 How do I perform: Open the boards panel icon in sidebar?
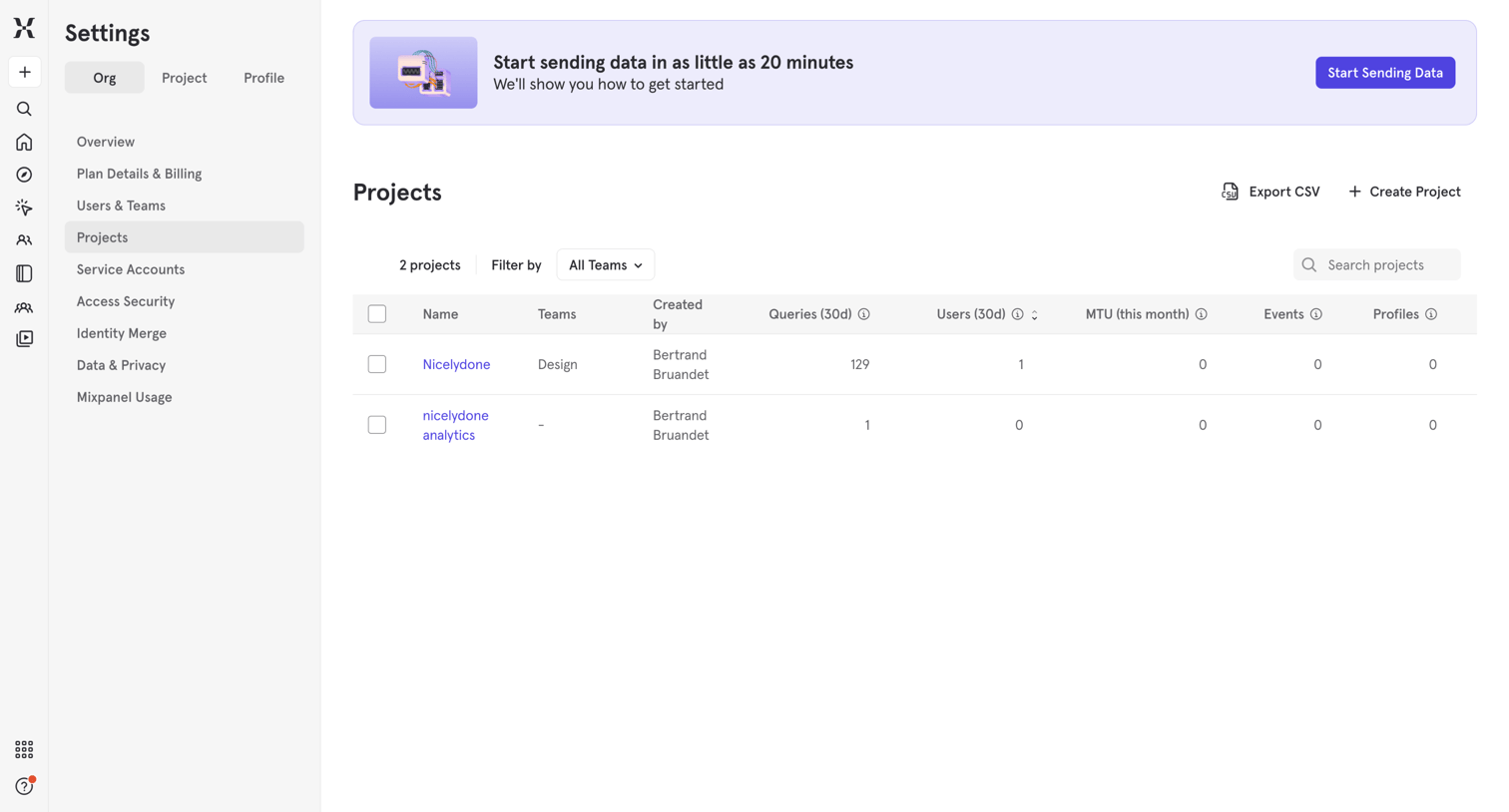[x=24, y=273]
